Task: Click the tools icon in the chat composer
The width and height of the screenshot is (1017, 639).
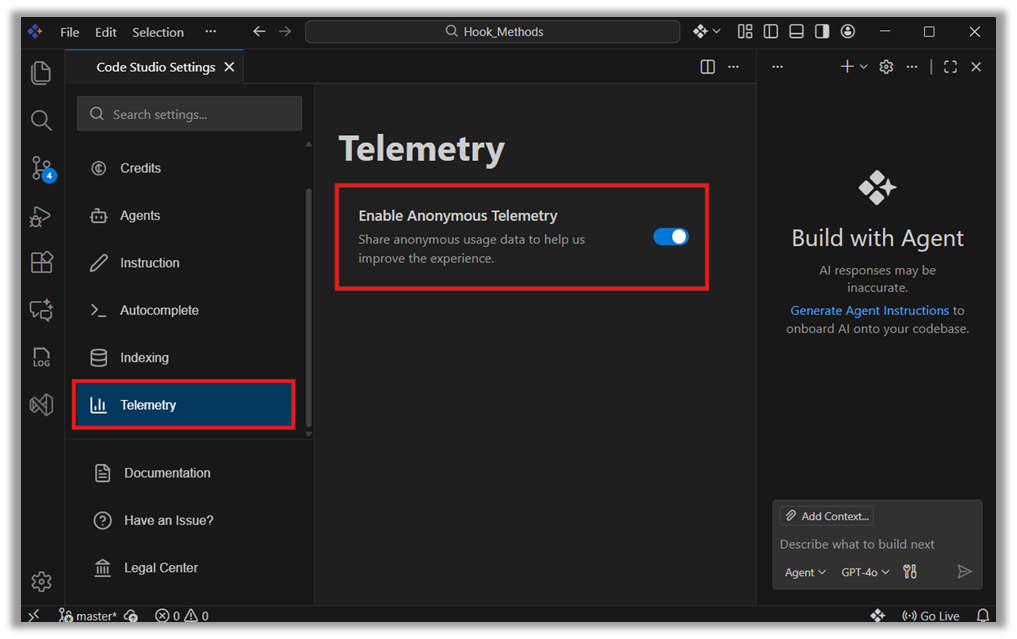Action: (x=909, y=571)
